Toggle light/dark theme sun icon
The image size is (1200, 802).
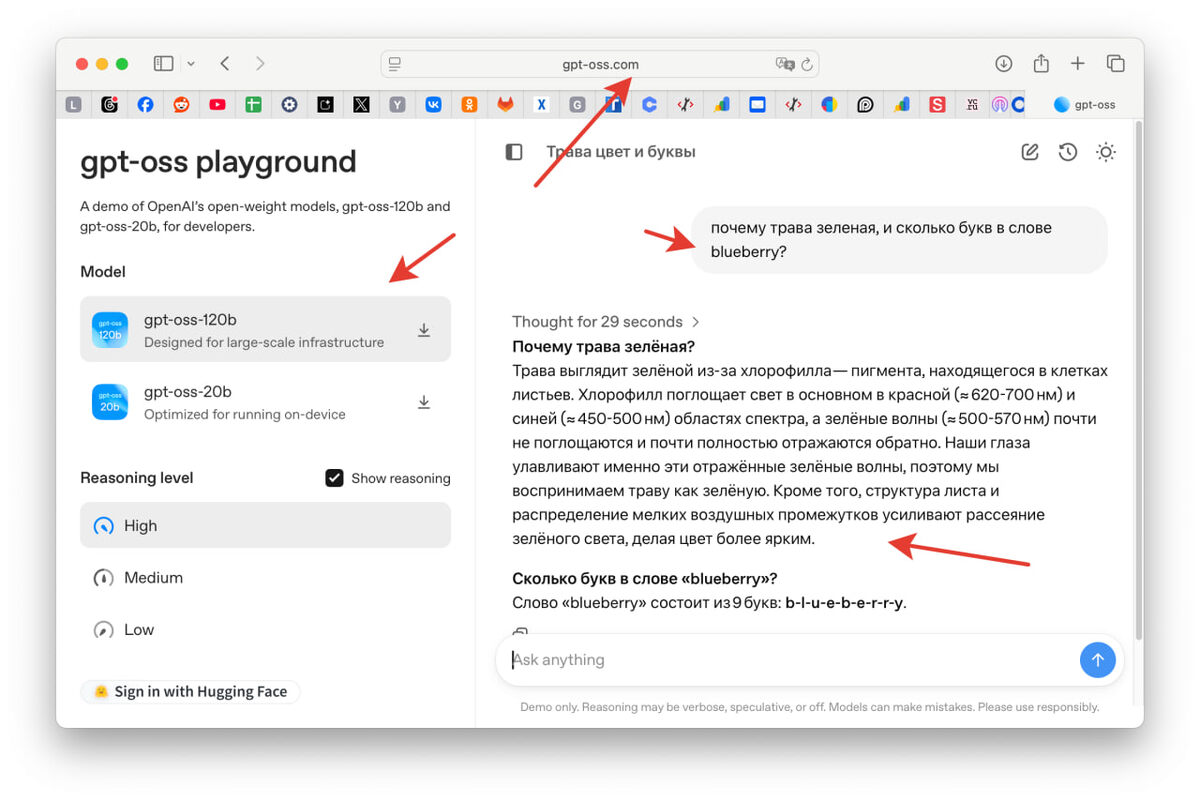(x=1106, y=152)
